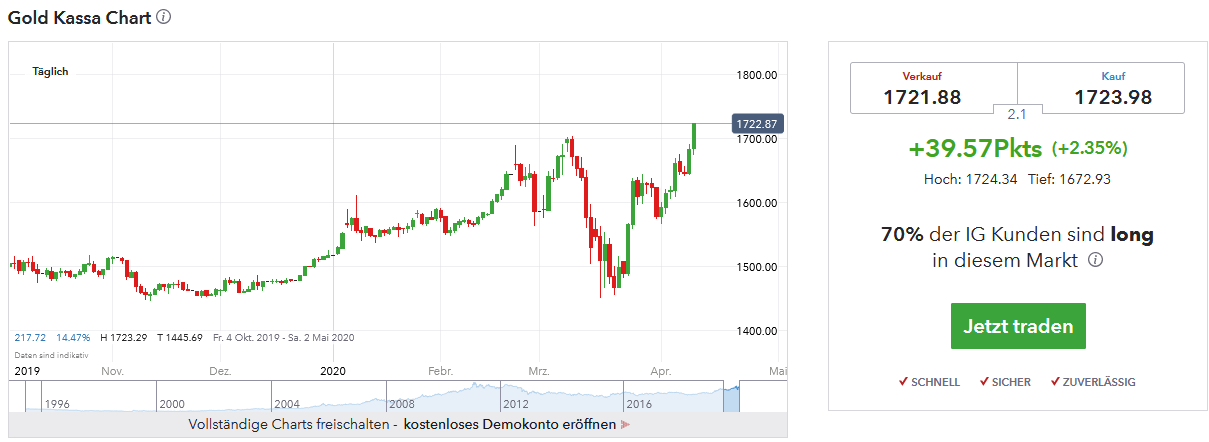
Task: Click the 2.1 spread badge
Action: pyautogui.click(x=1017, y=111)
